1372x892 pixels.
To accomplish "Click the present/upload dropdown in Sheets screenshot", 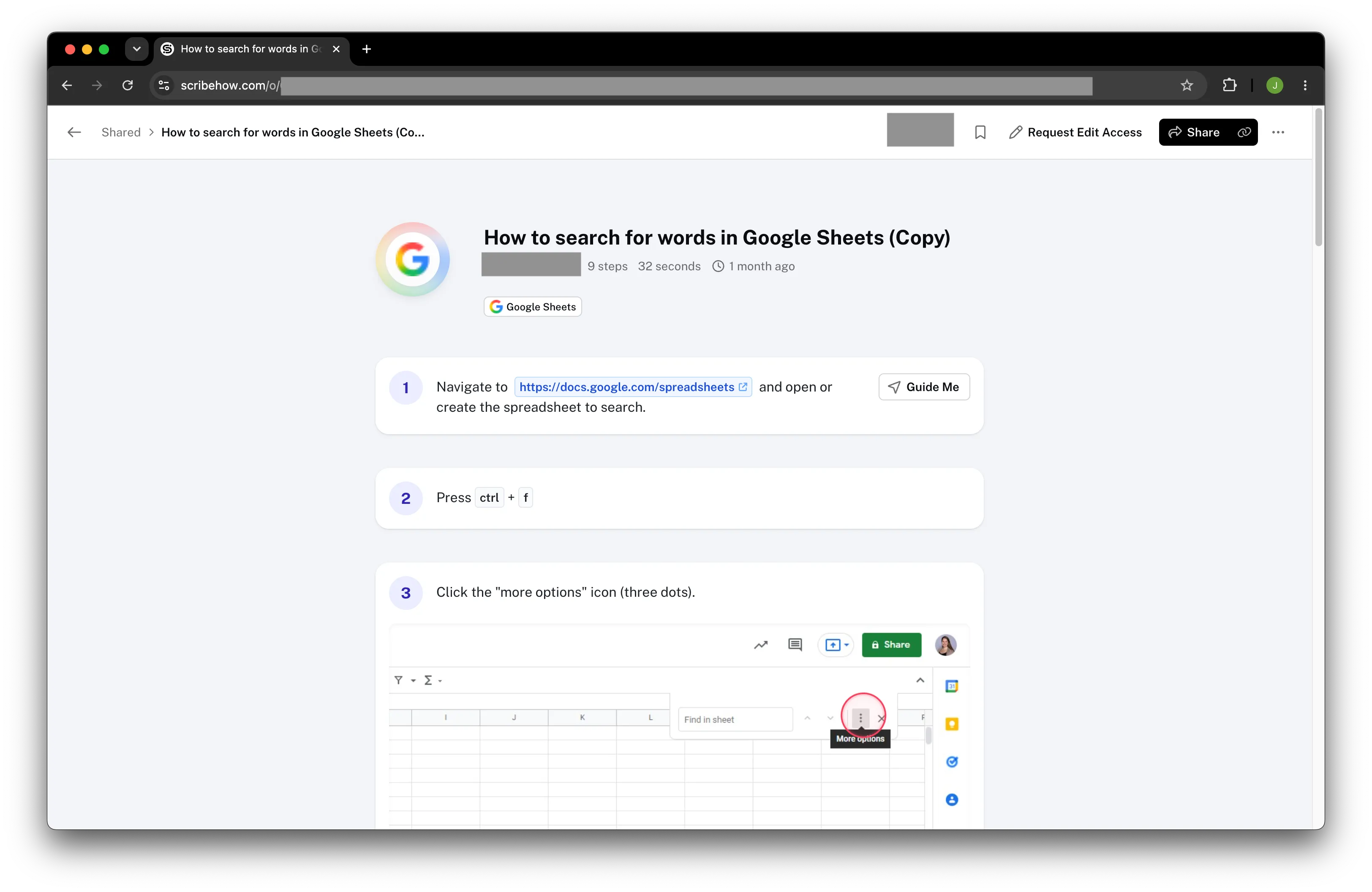I will coord(836,645).
